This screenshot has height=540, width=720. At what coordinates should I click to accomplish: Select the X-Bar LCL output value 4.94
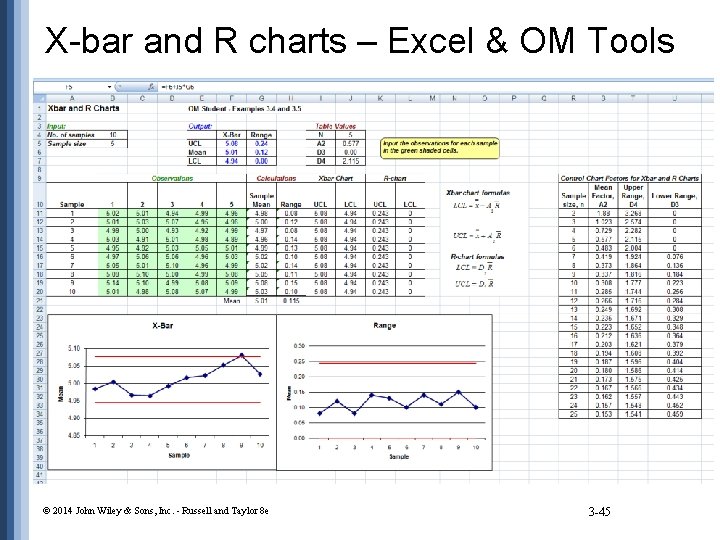(231, 161)
